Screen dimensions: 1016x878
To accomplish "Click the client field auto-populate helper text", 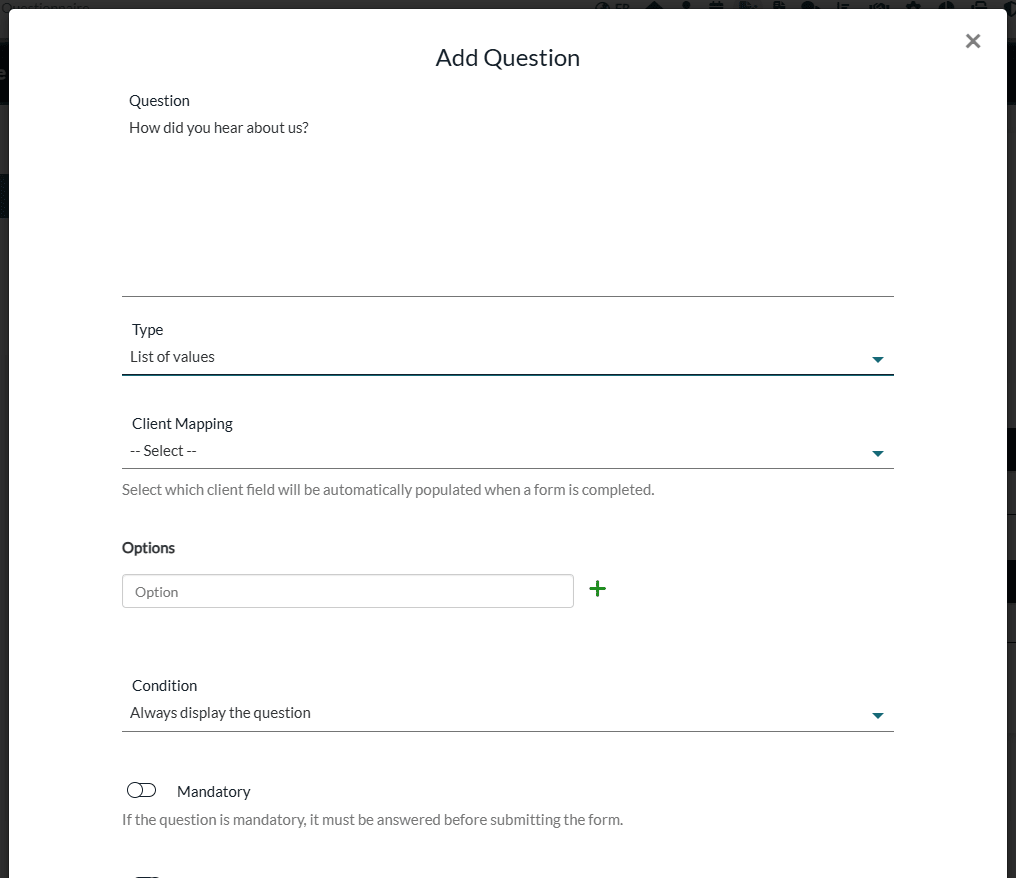I will 388,490.
